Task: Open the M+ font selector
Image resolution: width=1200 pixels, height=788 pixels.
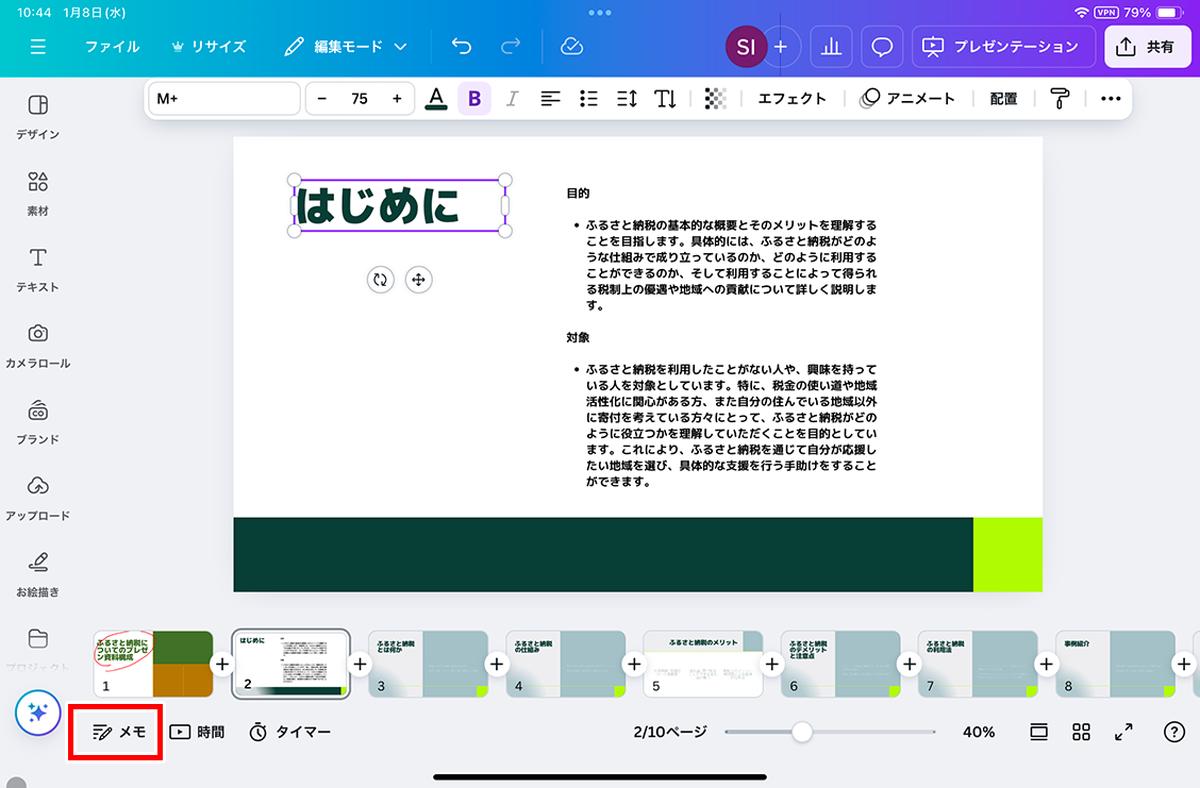Action: click(x=224, y=98)
